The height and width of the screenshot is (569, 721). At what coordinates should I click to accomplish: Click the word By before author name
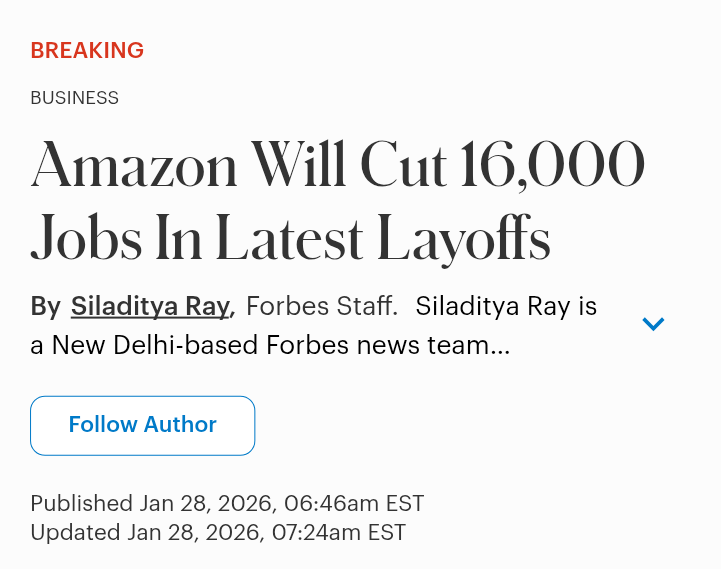tap(45, 306)
